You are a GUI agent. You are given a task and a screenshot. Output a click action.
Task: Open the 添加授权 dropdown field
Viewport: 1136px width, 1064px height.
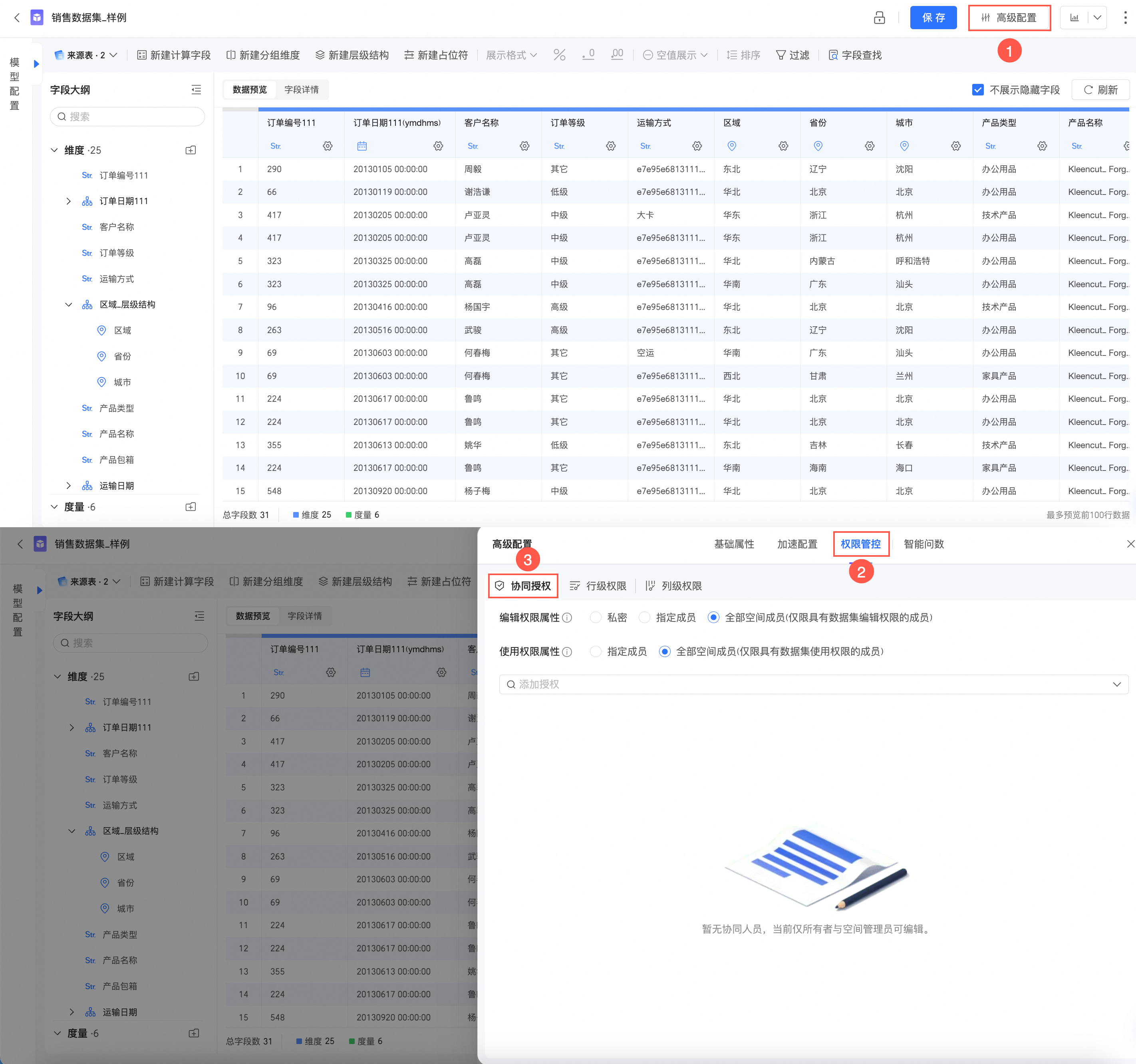(x=813, y=684)
